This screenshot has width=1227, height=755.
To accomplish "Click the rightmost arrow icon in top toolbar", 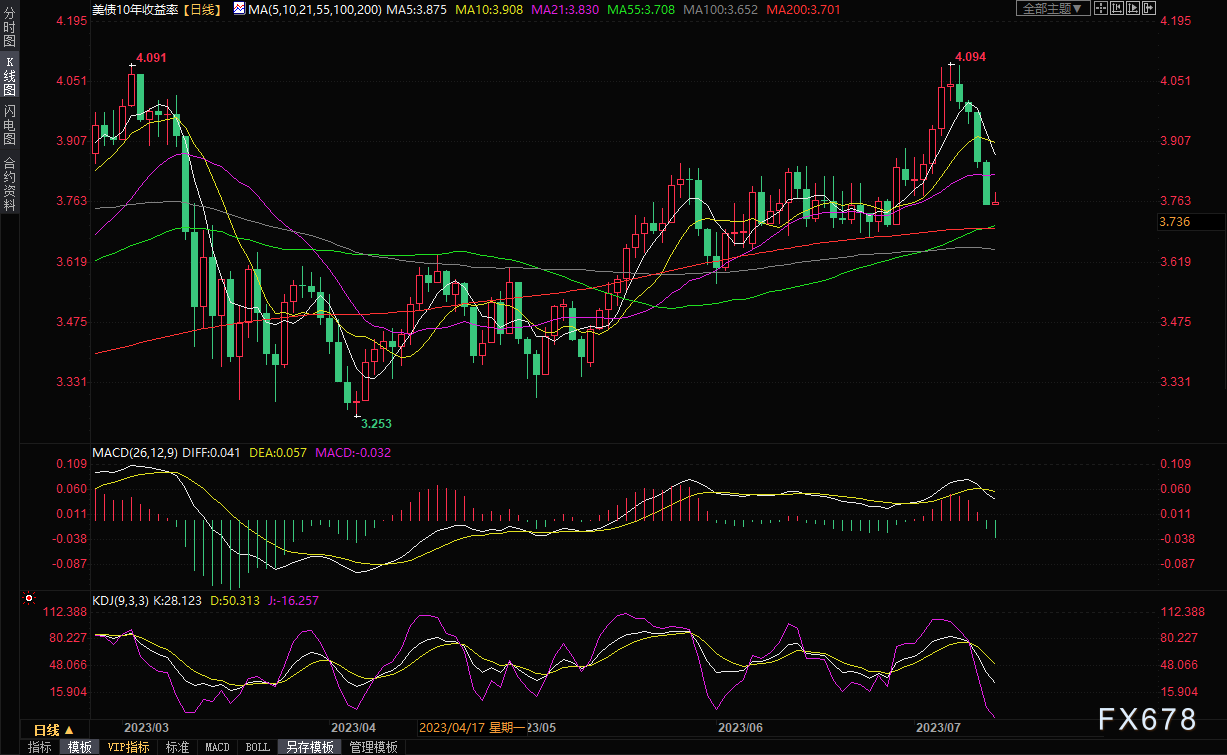I will 1148,8.
